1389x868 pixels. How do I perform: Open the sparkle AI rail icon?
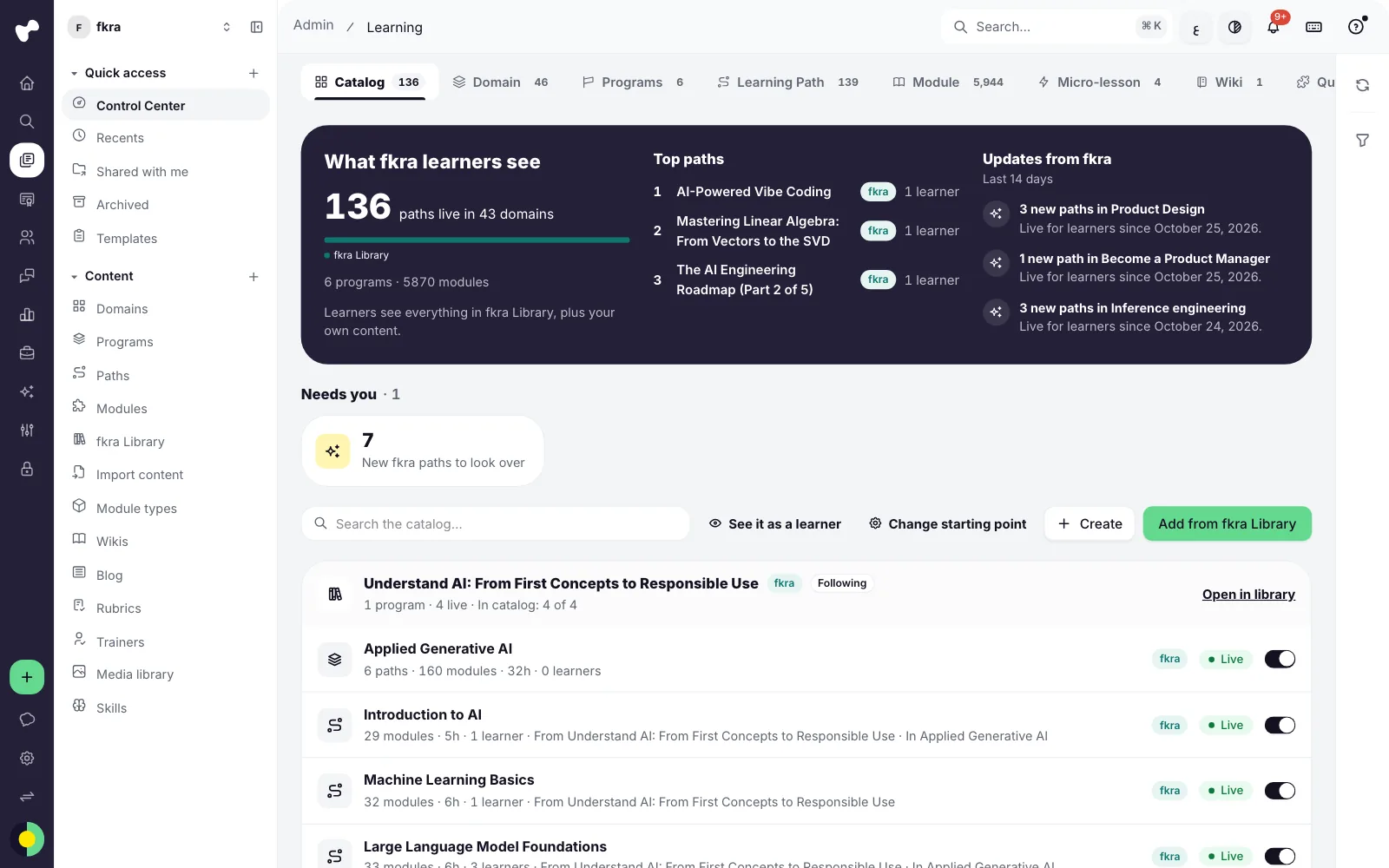[27, 391]
